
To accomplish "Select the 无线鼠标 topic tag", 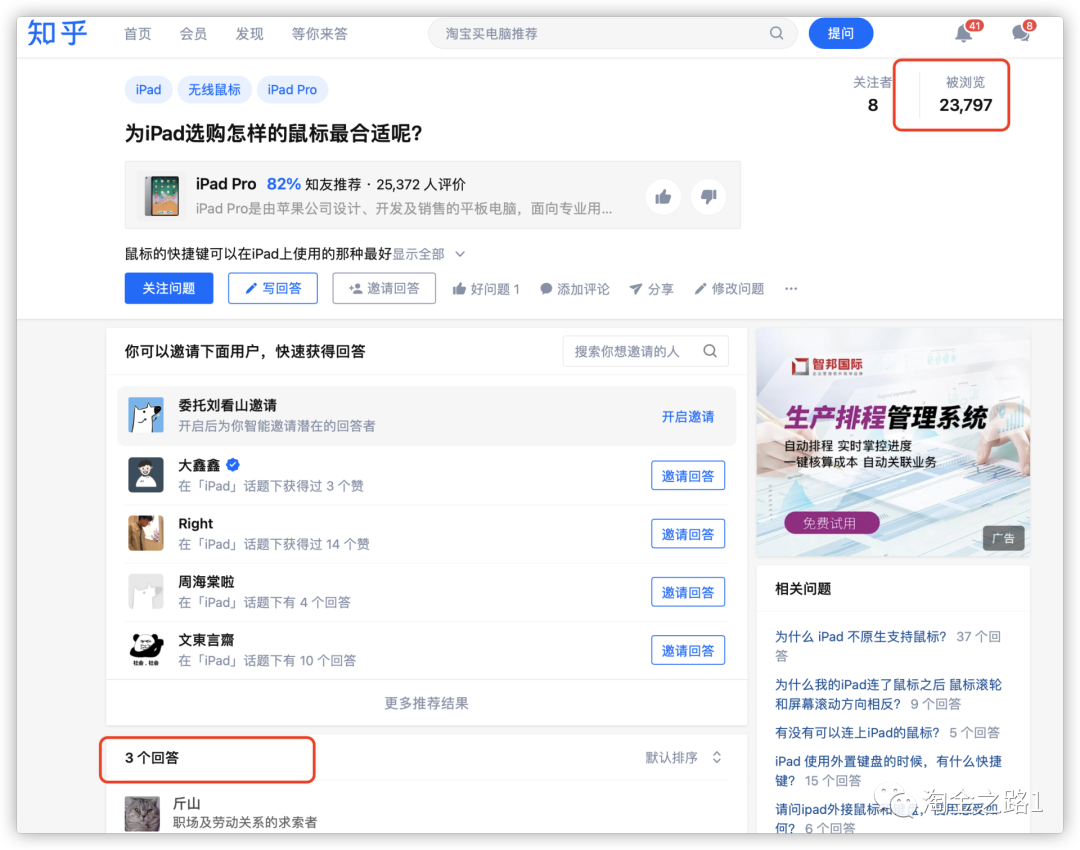I will 214,90.
